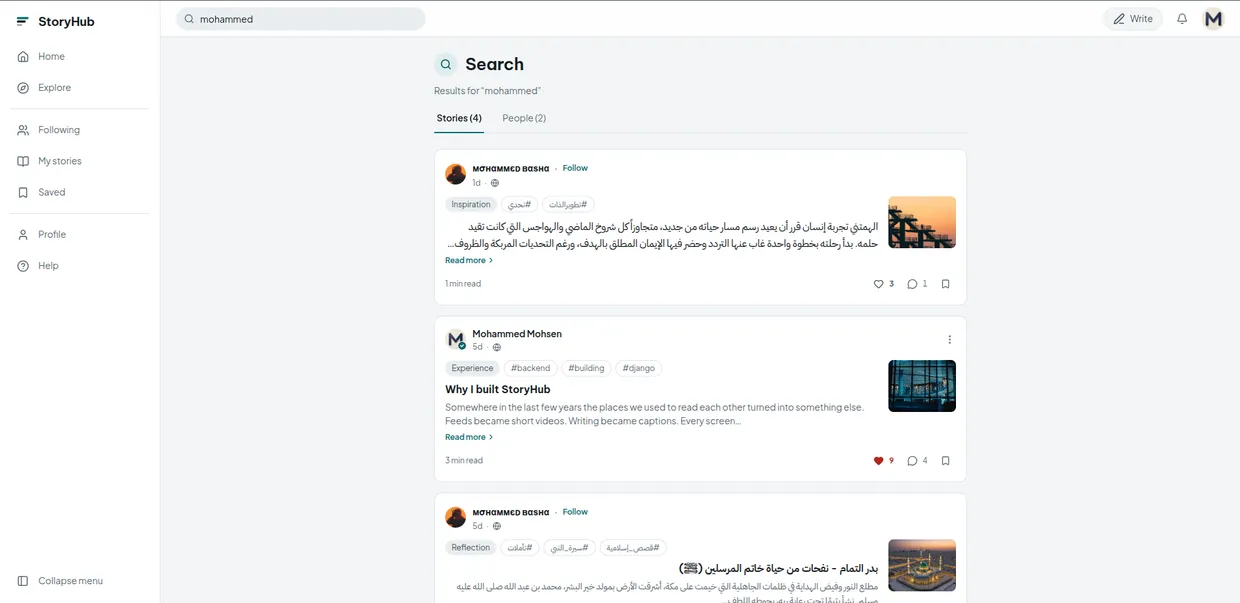Click '1 min read' text
Viewport: 1240px width, 603px height.
pos(463,284)
